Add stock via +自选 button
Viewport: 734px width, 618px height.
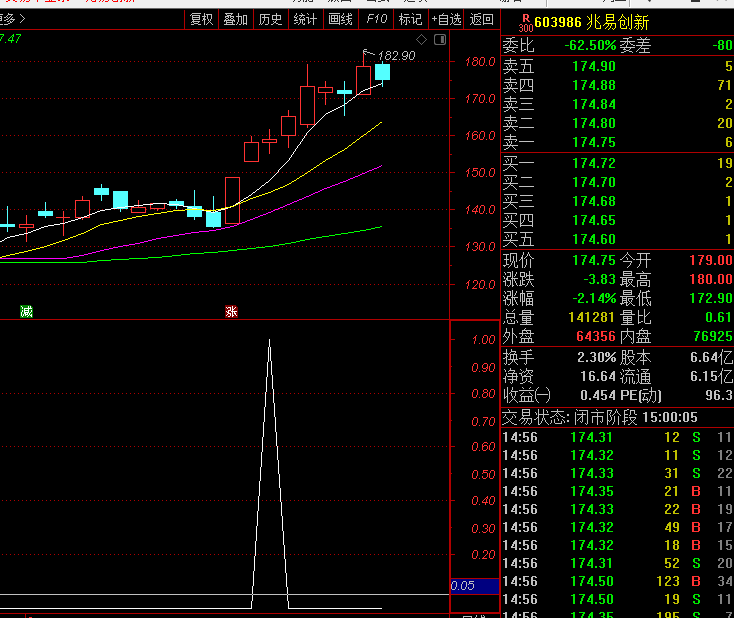click(x=446, y=19)
